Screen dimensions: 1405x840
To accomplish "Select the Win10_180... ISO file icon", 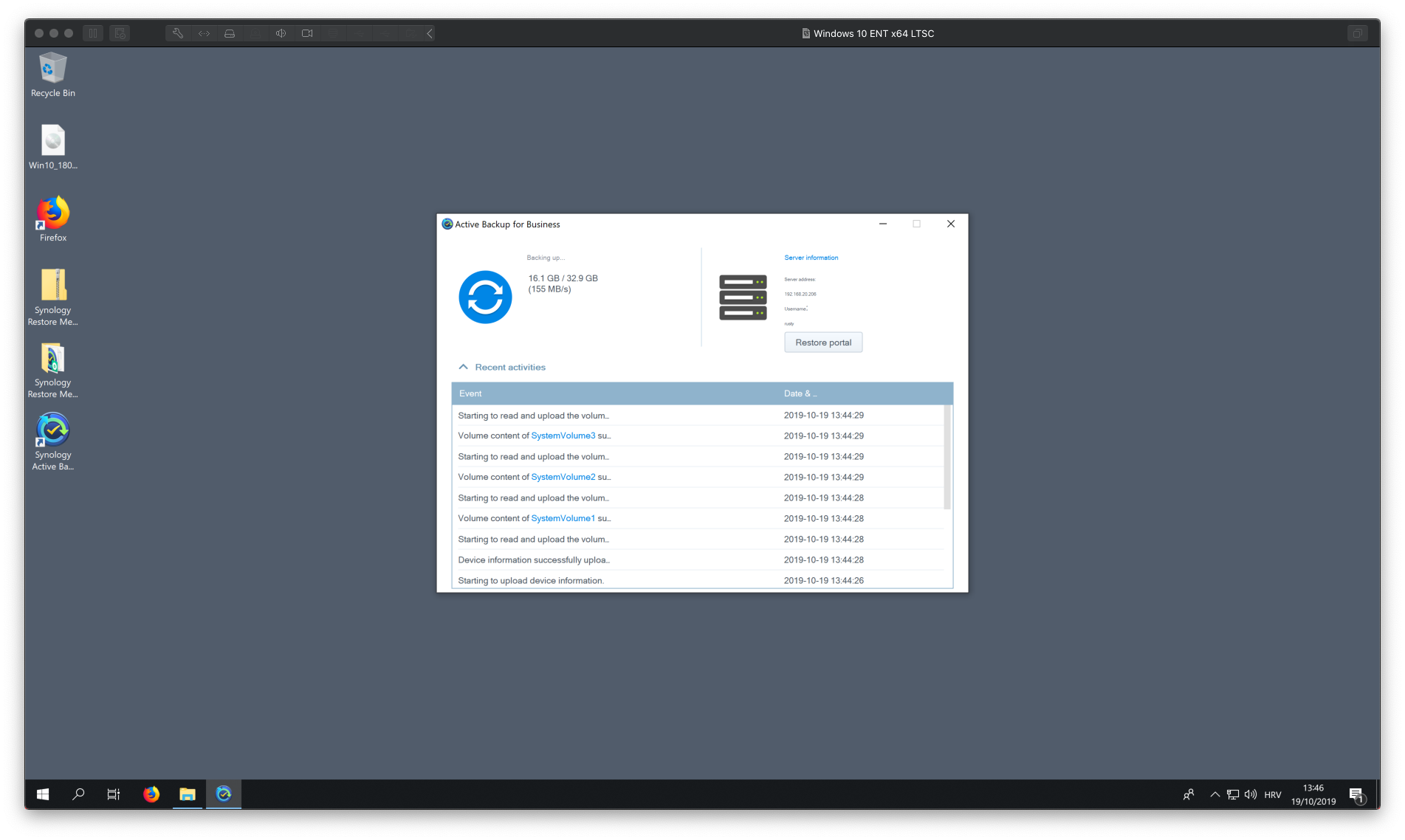I will pyautogui.click(x=52, y=147).
